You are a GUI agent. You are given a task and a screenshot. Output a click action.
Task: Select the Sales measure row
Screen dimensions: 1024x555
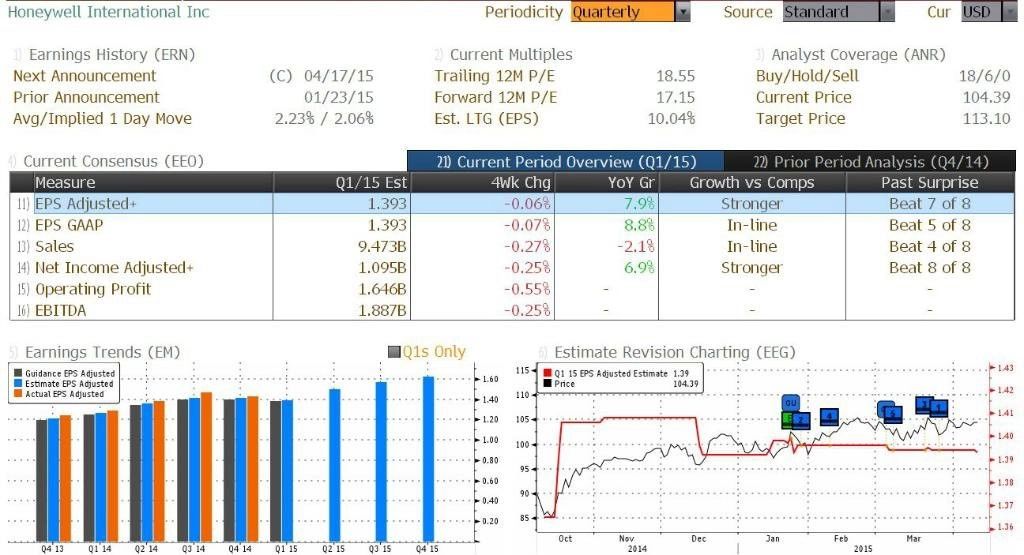[512, 247]
